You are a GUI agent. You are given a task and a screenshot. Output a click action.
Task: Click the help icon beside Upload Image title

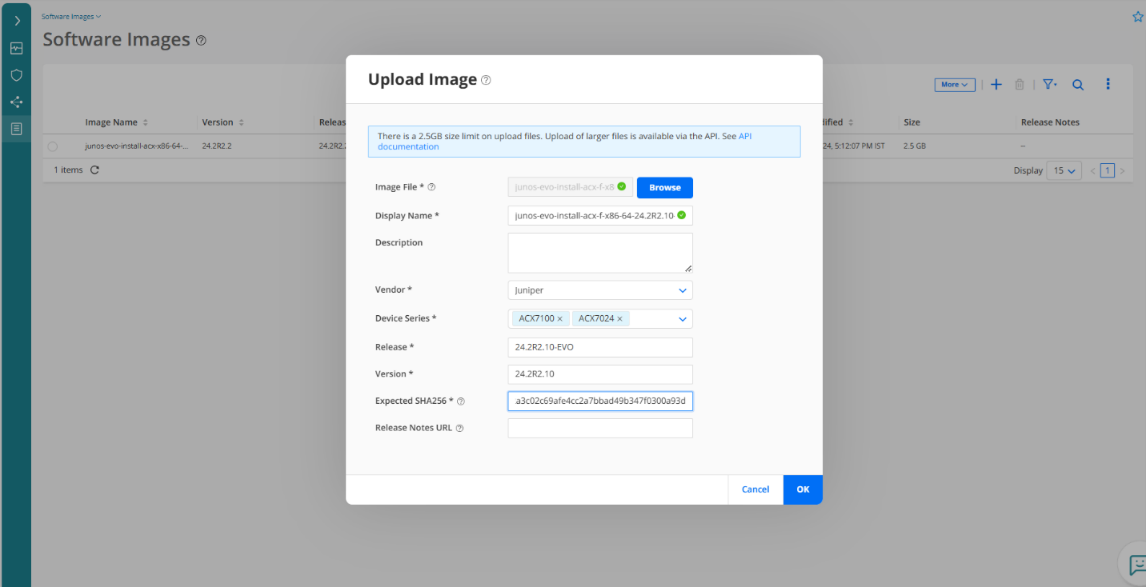pos(486,80)
